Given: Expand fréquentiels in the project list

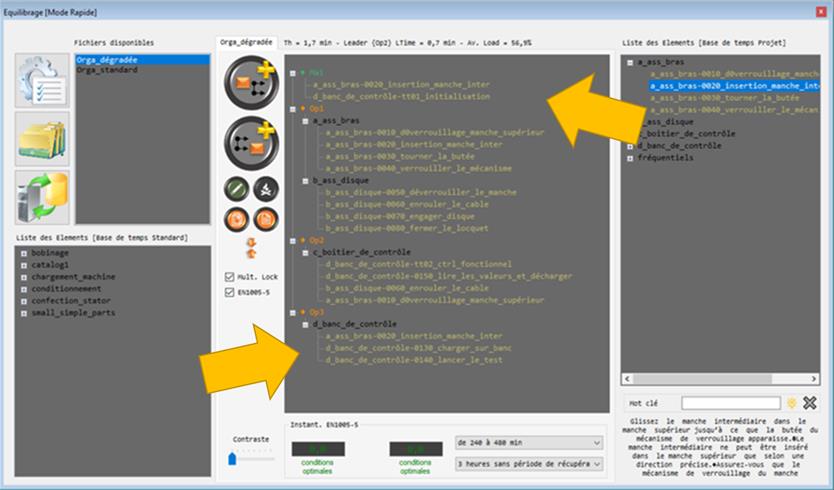Looking at the screenshot, I should [630, 159].
